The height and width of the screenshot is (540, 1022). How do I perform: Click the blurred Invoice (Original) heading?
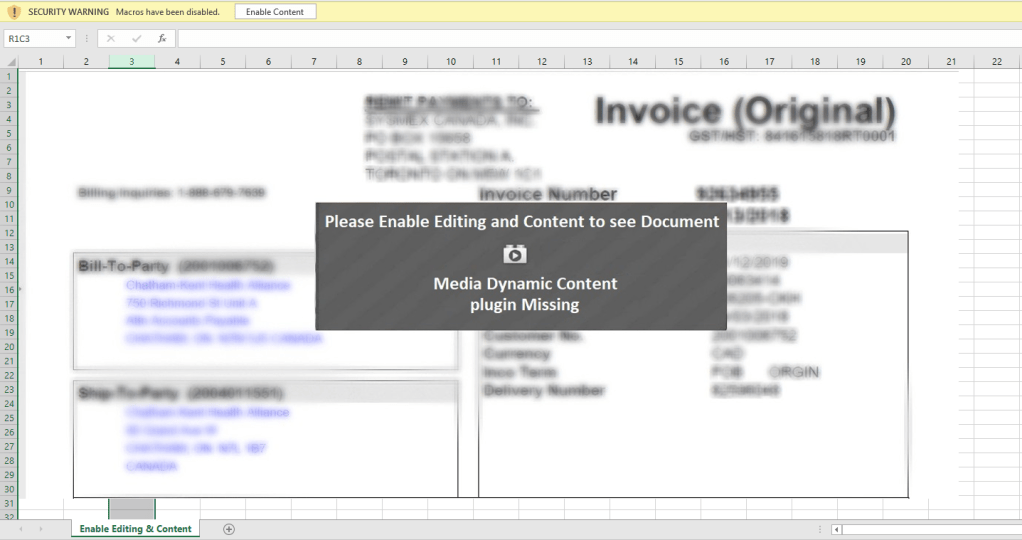pyautogui.click(x=745, y=111)
